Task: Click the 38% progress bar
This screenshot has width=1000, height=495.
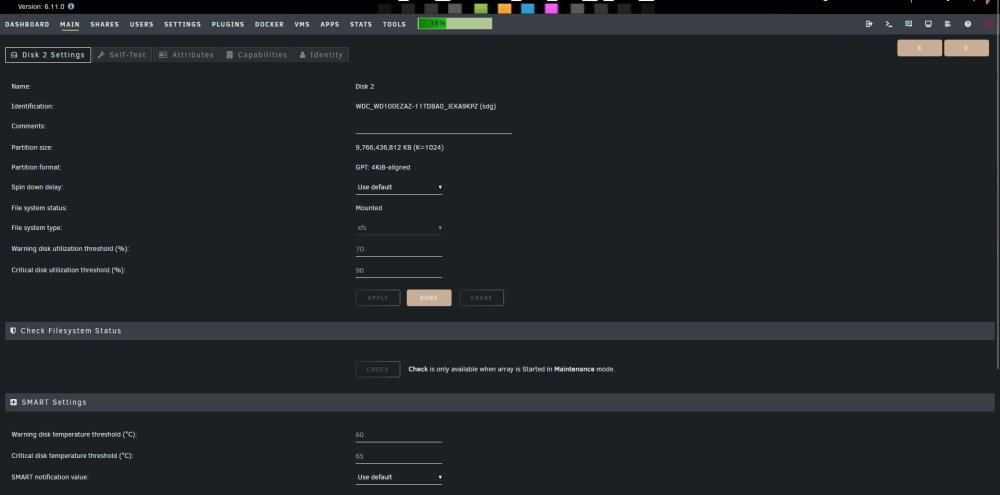Action: (455, 24)
